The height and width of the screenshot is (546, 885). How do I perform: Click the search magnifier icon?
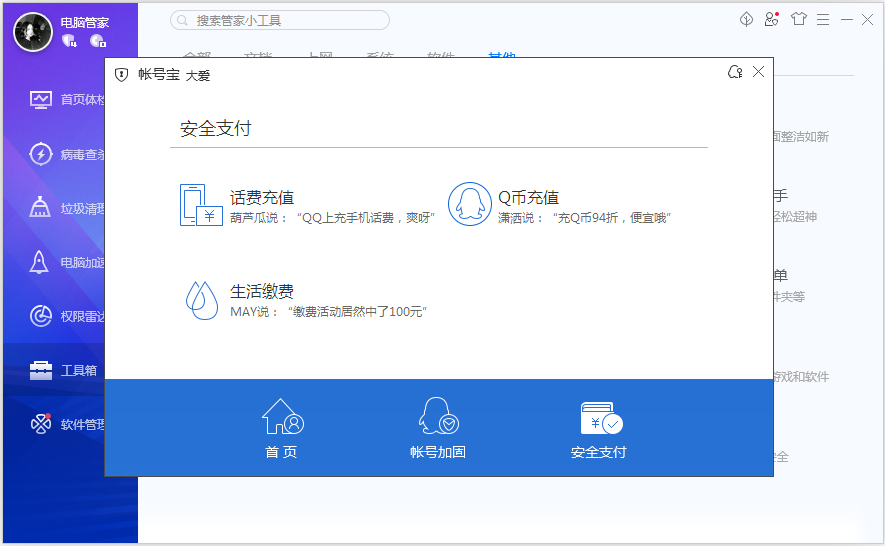pyautogui.click(x=182, y=20)
